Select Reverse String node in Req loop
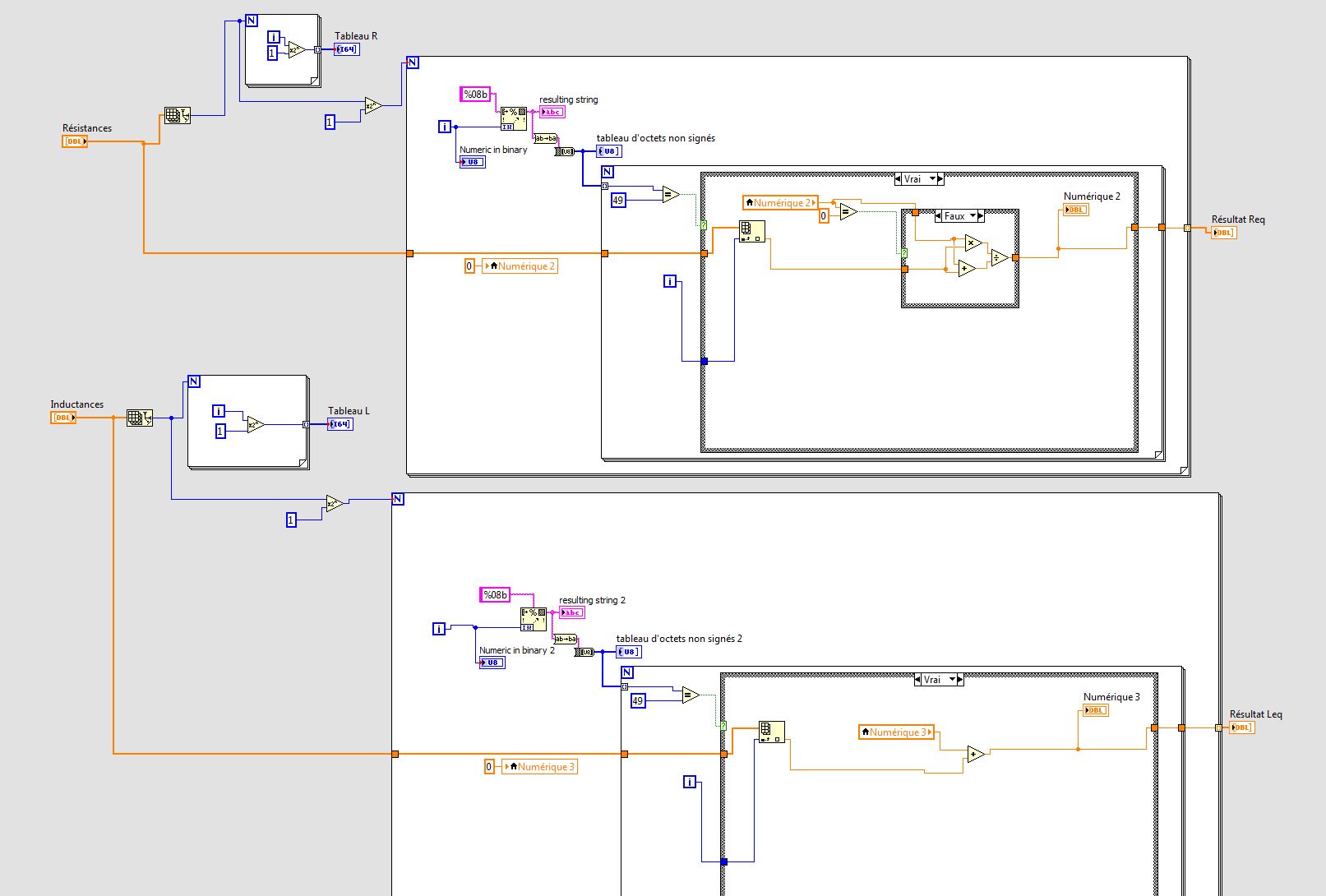1326x896 pixels. click(546, 138)
